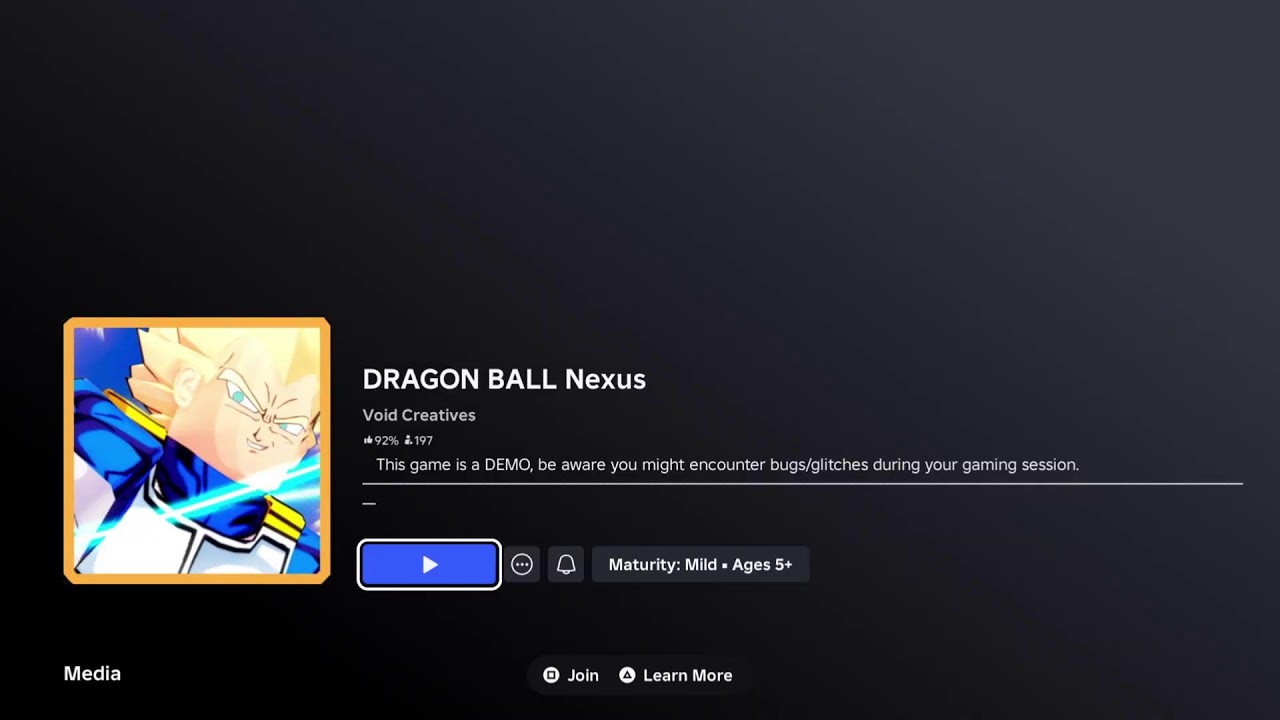The width and height of the screenshot is (1280, 720).
Task: Select the DRAGON BALL Nexus game thumbnail
Action: [x=197, y=451]
